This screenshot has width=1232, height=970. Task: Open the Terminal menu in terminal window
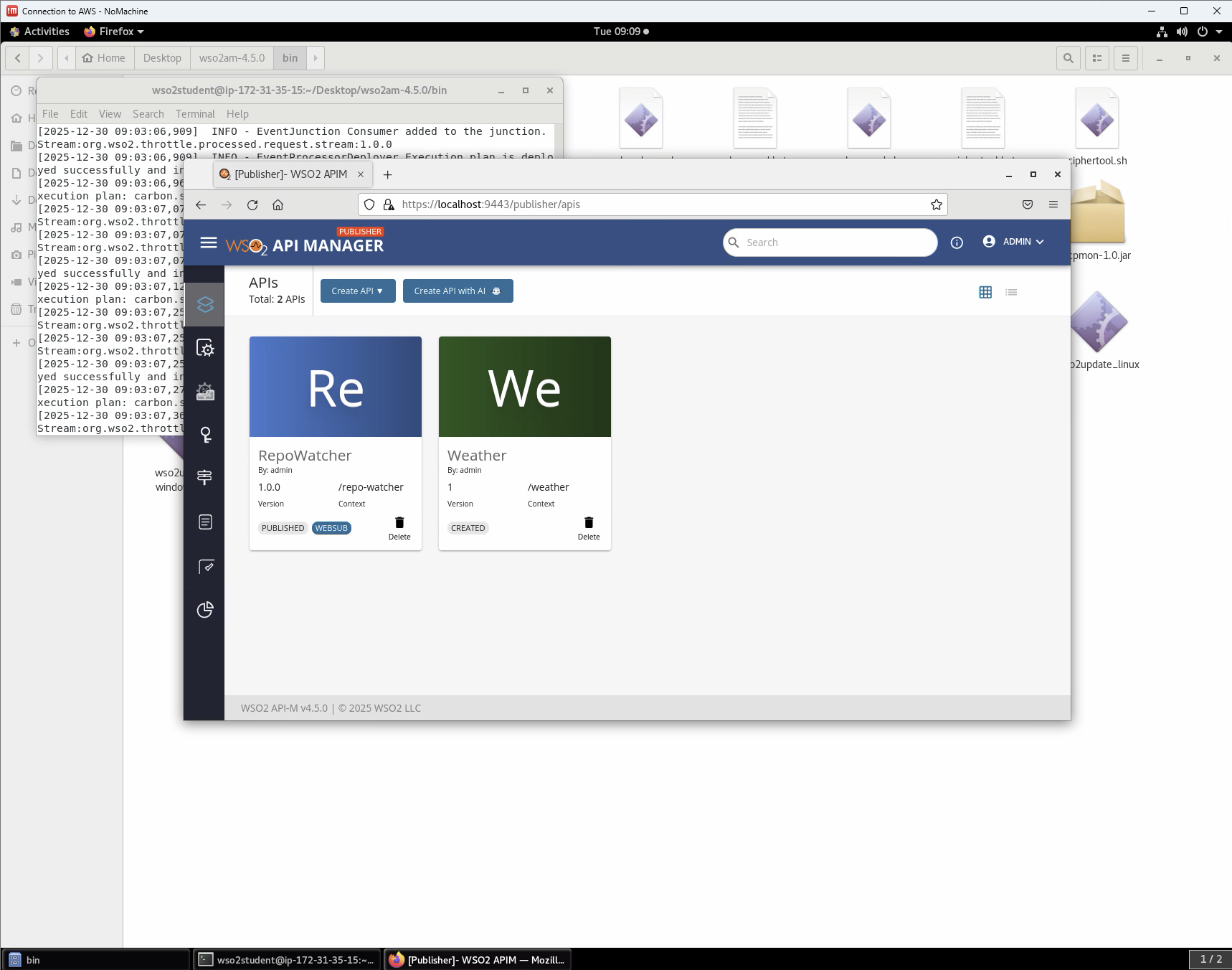[195, 114]
